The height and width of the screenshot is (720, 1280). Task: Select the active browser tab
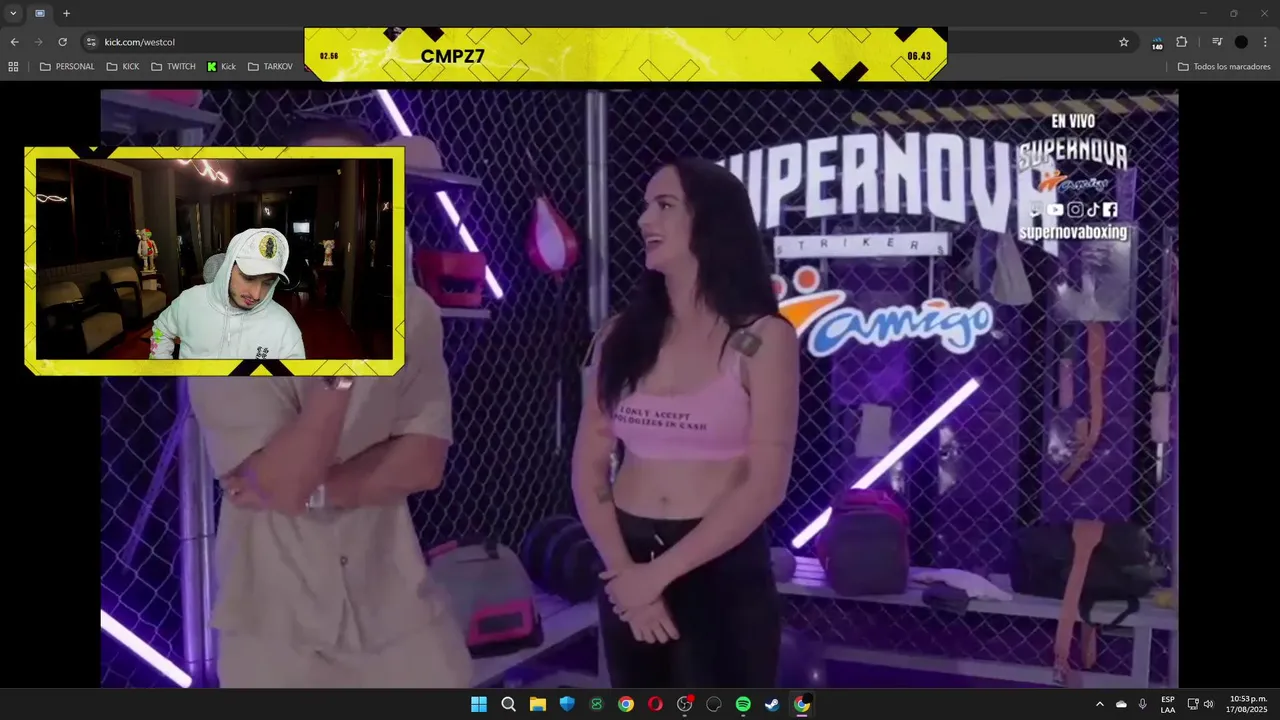(x=40, y=13)
